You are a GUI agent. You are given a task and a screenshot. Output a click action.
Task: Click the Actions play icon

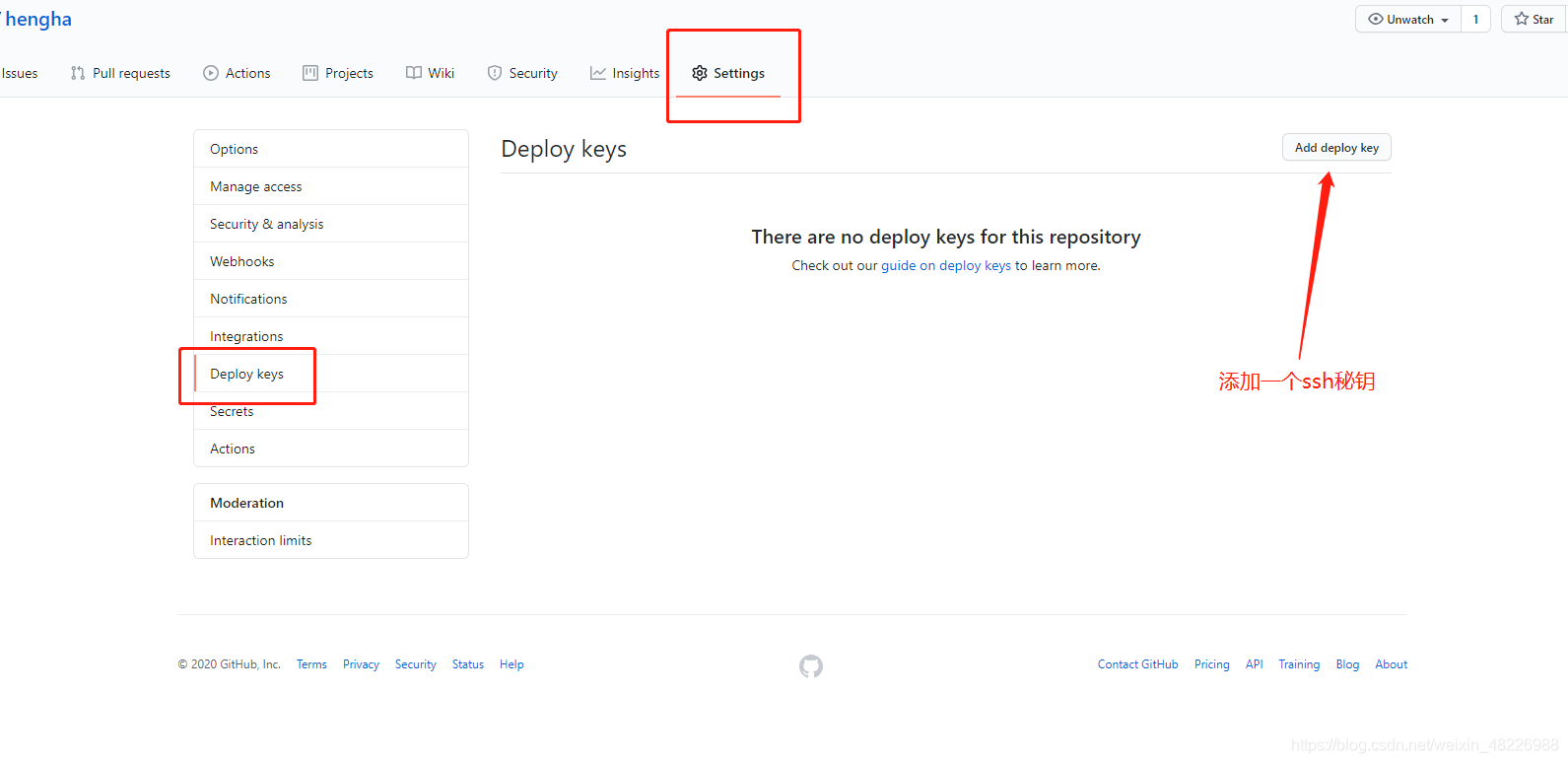[x=211, y=73]
